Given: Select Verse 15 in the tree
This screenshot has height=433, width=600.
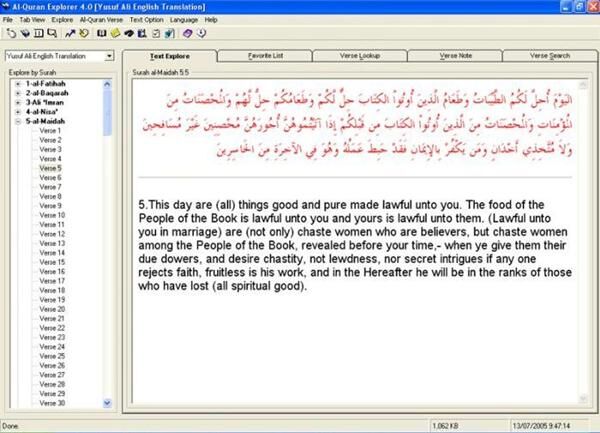Looking at the screenshot, I should pos(52,262).
